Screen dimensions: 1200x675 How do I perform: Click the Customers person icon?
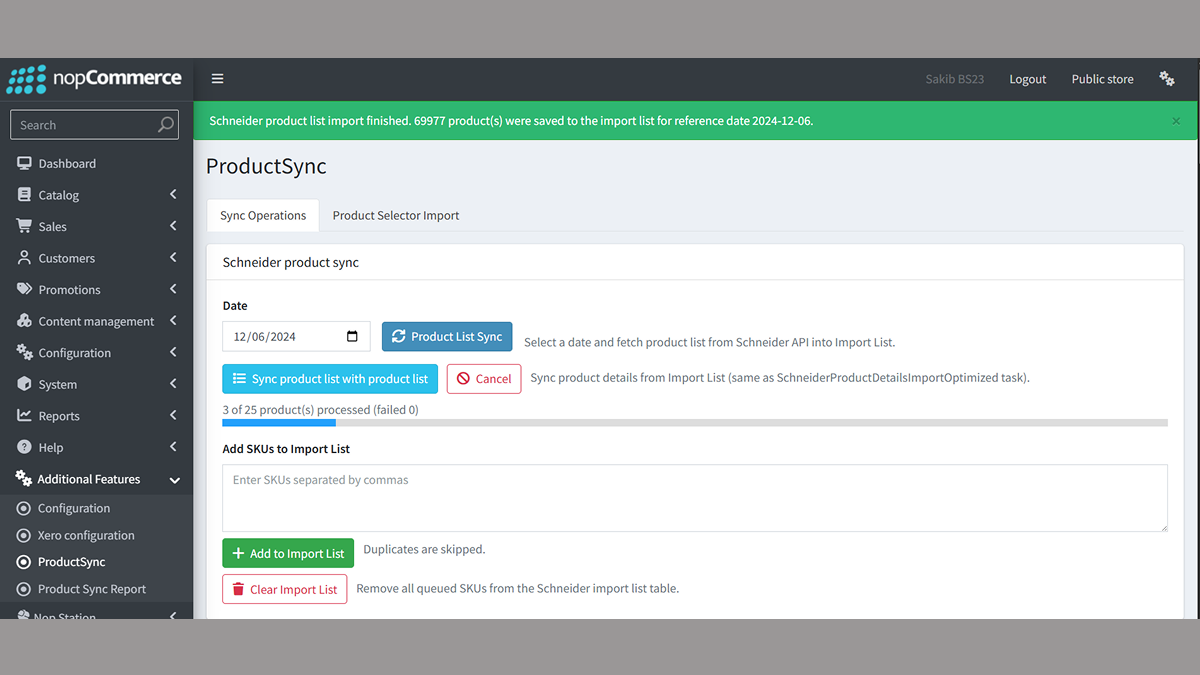click(25, 258)
